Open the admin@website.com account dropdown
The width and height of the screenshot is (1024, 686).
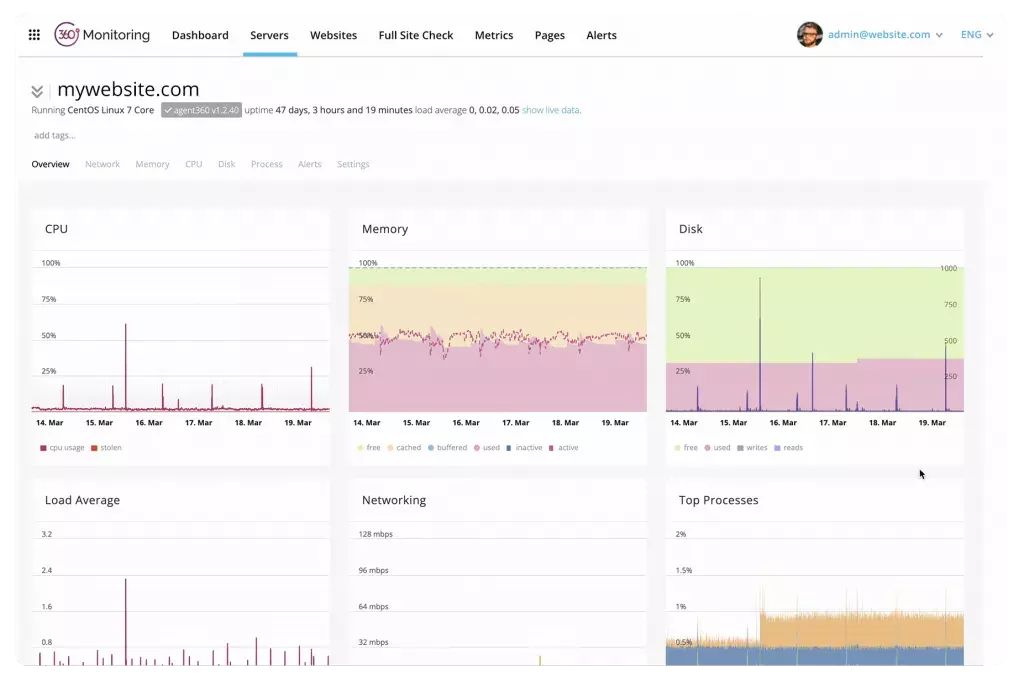(x=885, y=35)
